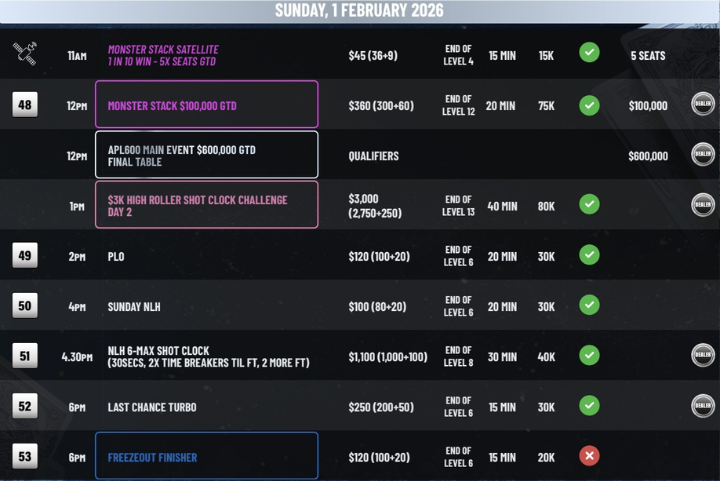Screen dimensions: 720x481
Task: Select event number 48 badge
Action: click(x=25, y=104)
